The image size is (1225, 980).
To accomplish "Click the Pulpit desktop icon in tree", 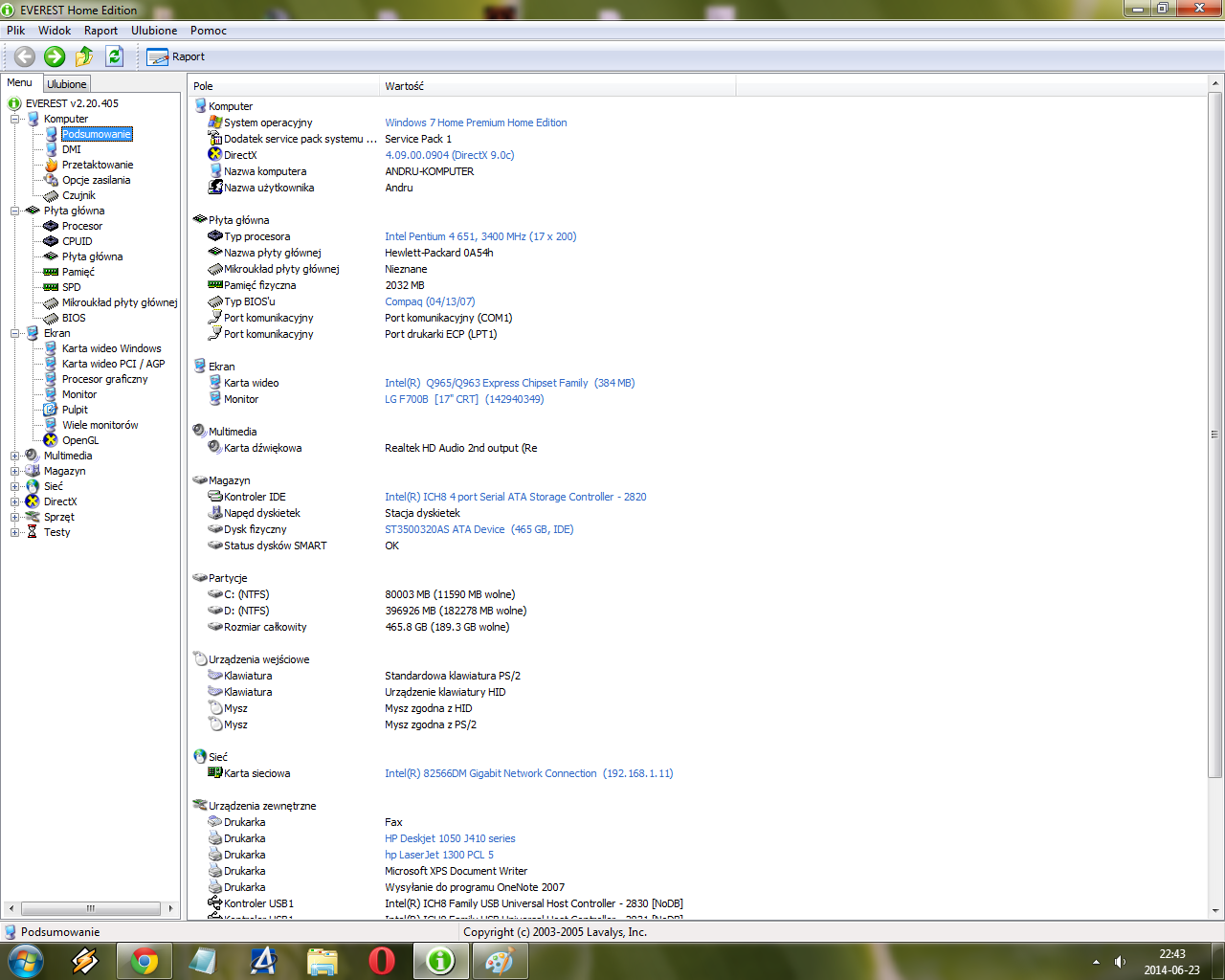I will (51, 410).
